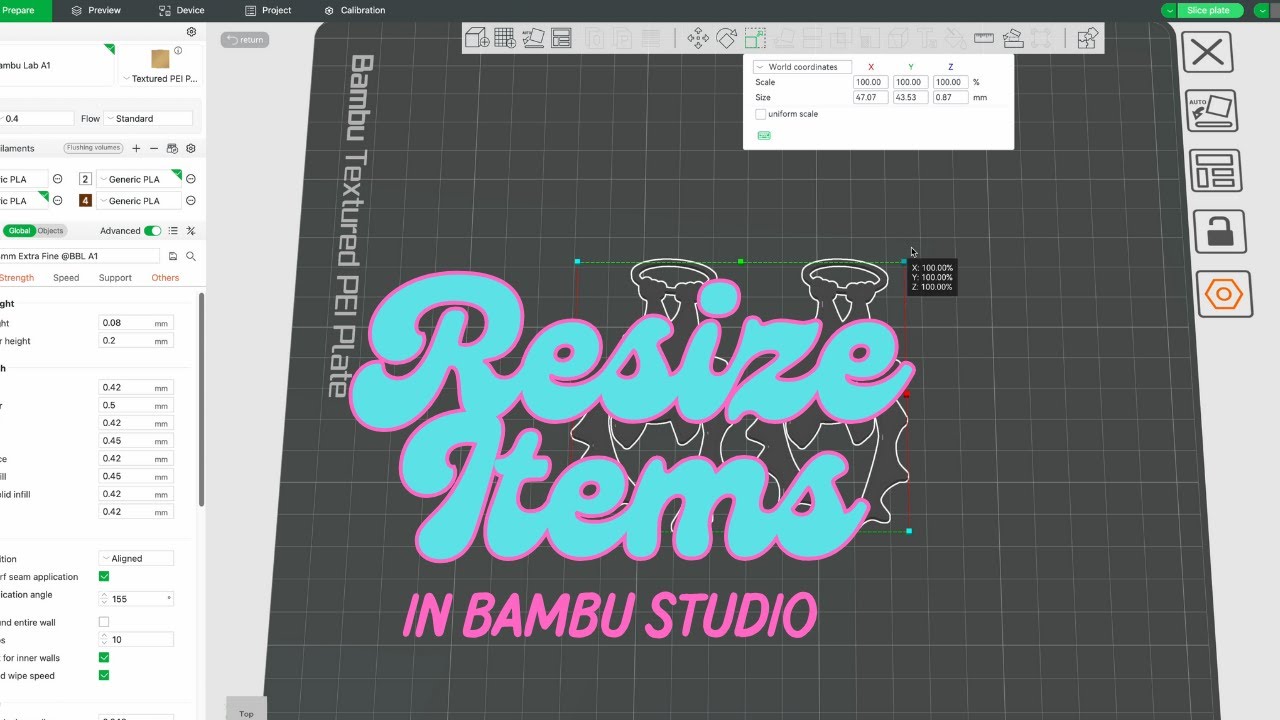Toggle the Advanced mode switch
The image size is (1280, 720).
click(x=152, y=231)
